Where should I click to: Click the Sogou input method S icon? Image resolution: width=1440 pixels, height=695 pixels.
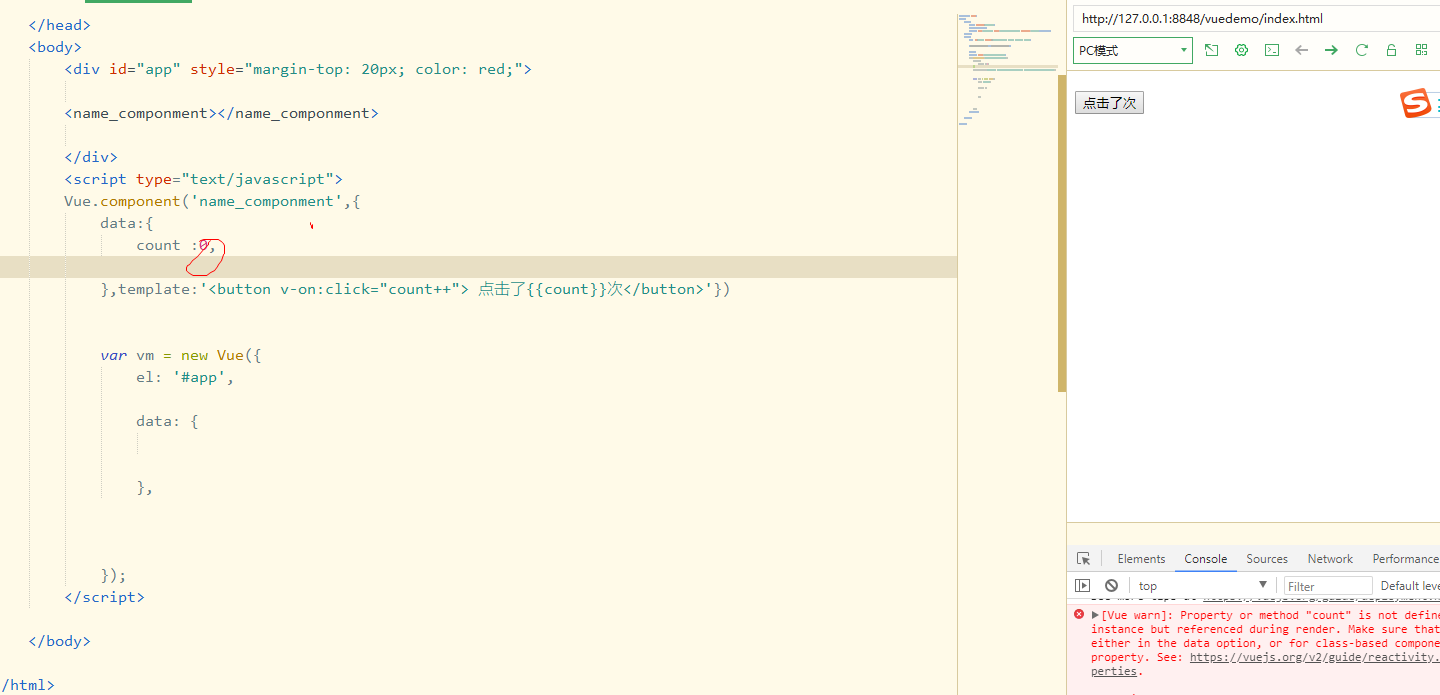click(1415, 103)
